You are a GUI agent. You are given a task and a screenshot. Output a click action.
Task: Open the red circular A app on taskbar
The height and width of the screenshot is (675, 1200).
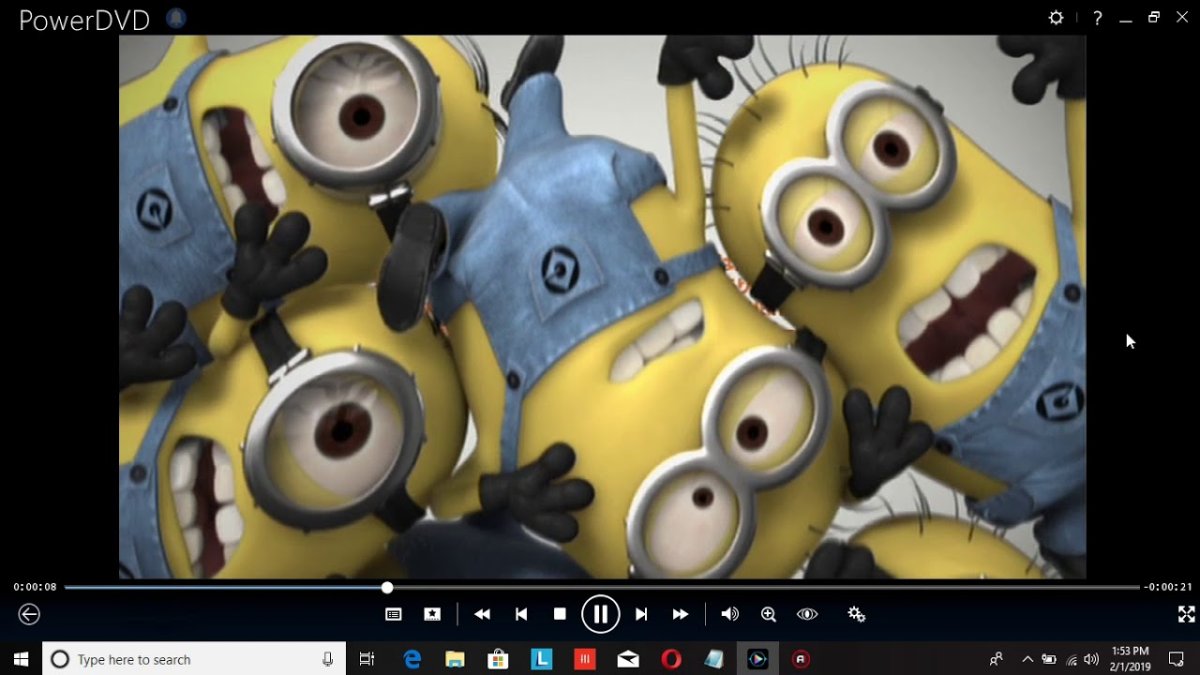(801, 659)
